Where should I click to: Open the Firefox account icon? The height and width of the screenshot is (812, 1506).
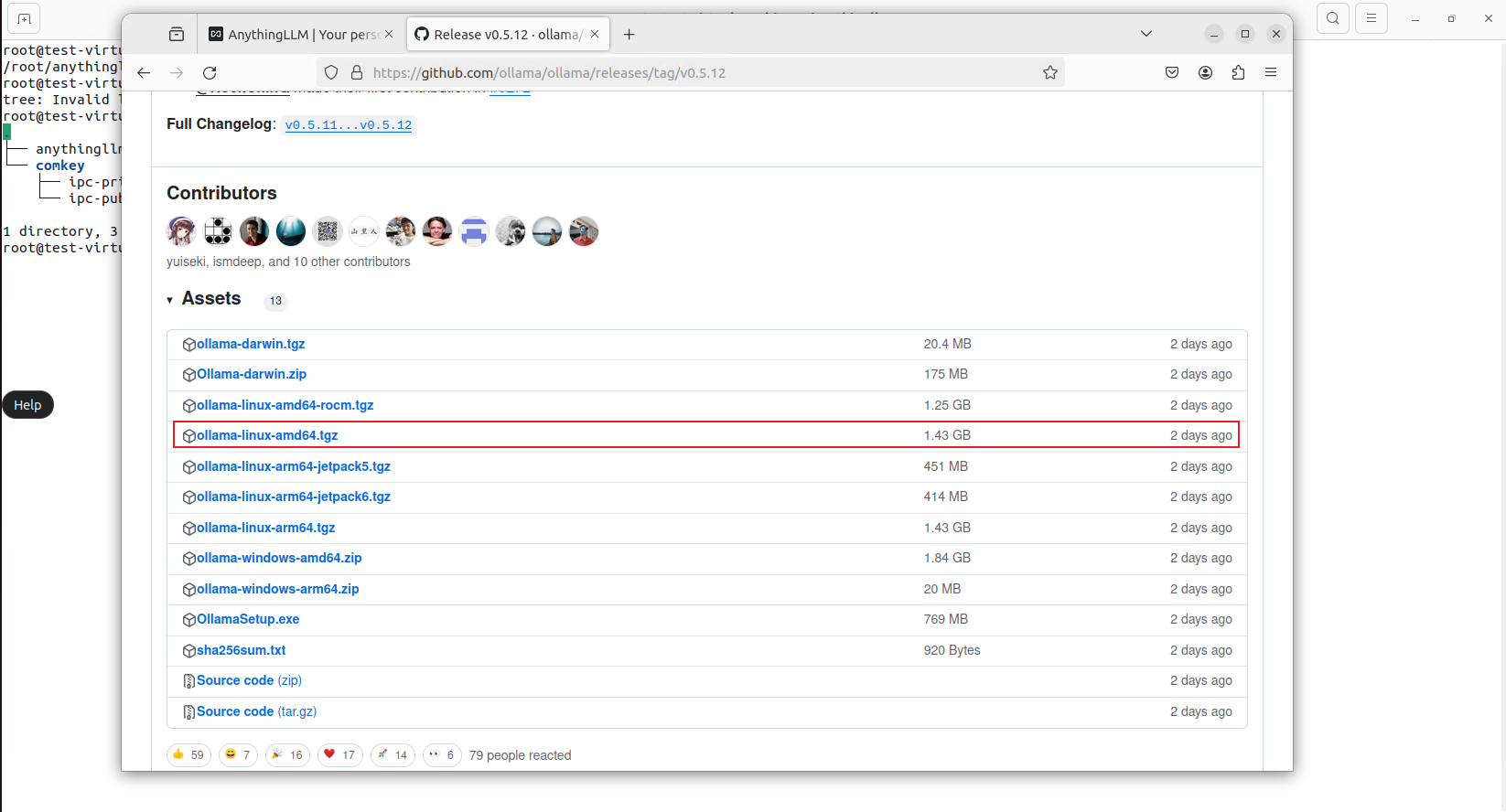[x=1205, y=73]
